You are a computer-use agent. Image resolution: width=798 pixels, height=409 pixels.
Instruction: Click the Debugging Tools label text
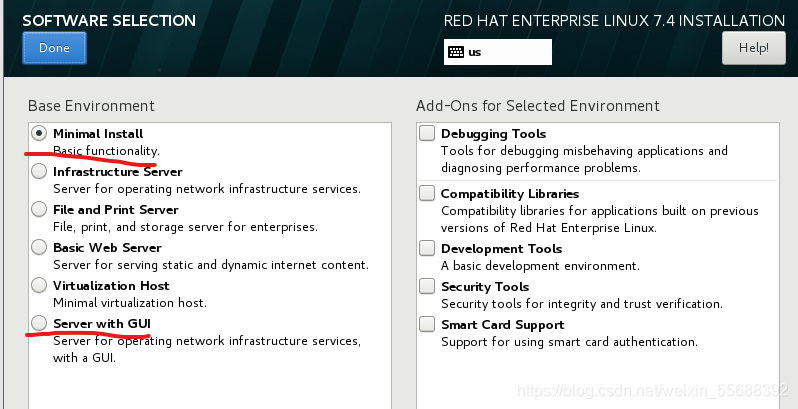[493, 134]
